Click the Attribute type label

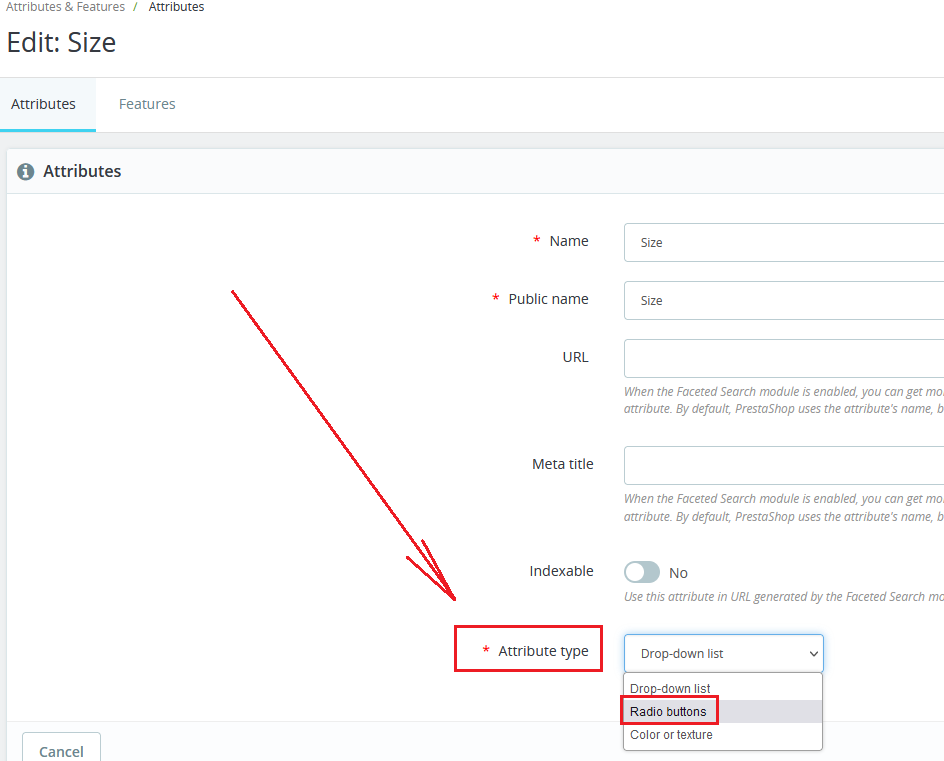click(x=543, y=651)
